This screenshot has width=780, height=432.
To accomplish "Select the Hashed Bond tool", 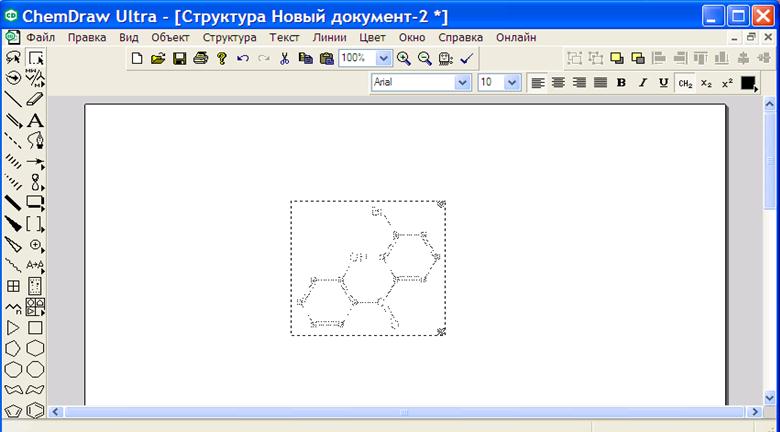I will point(13,162).
